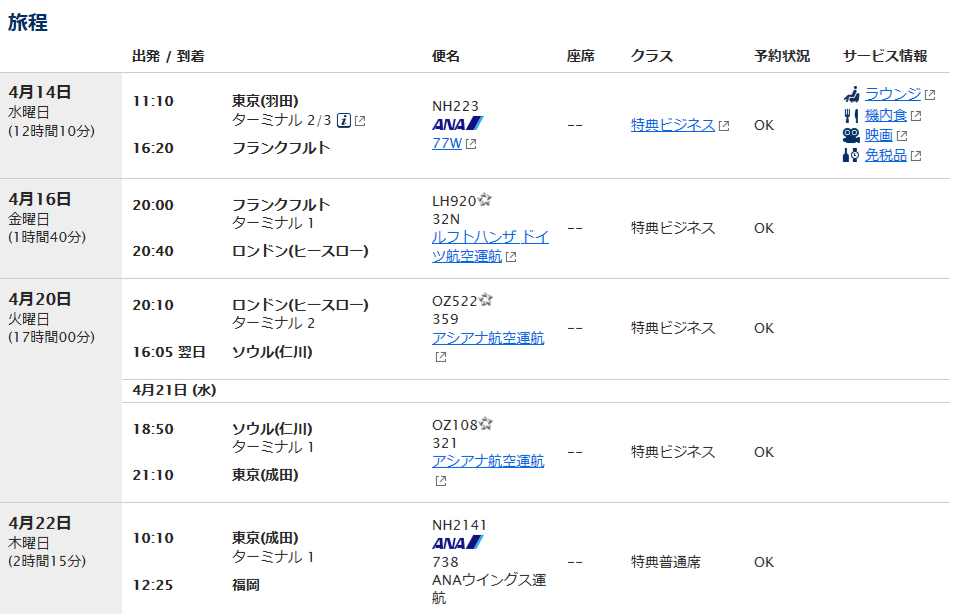Click the lounge seat icon
Viewport: 960px width, 614px height.
852,94
